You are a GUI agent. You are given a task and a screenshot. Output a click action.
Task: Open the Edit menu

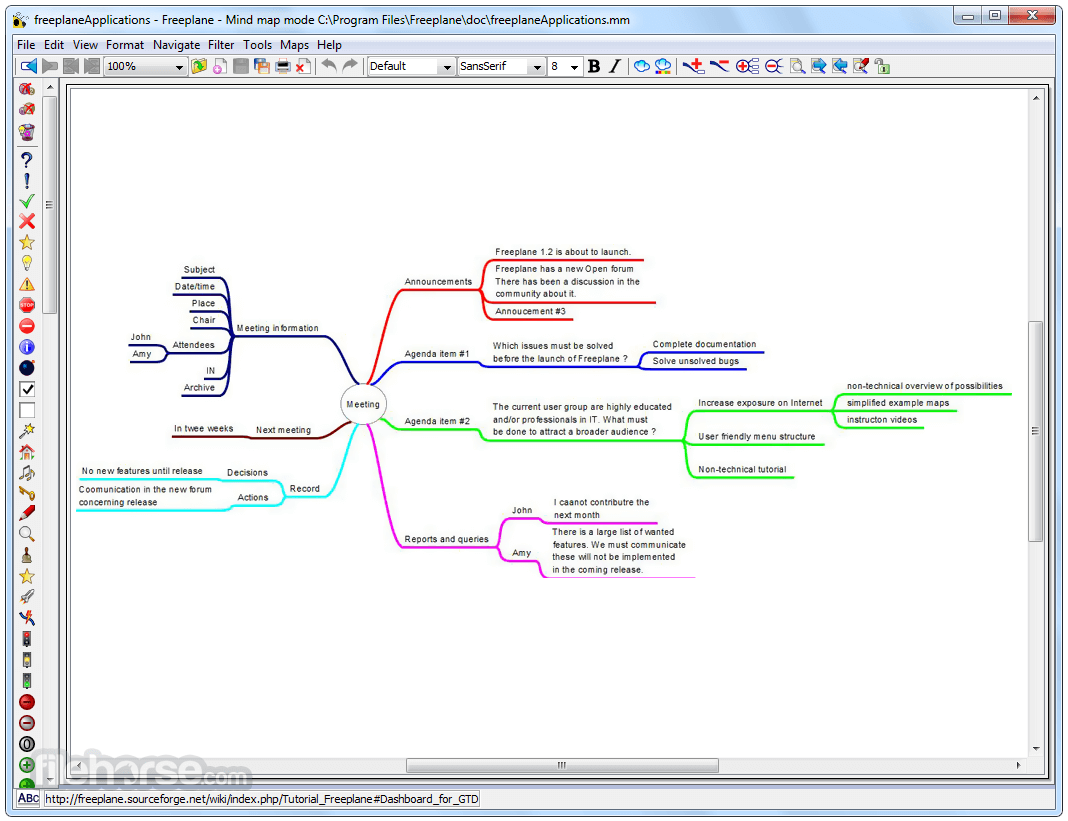(x=54, y=45)
